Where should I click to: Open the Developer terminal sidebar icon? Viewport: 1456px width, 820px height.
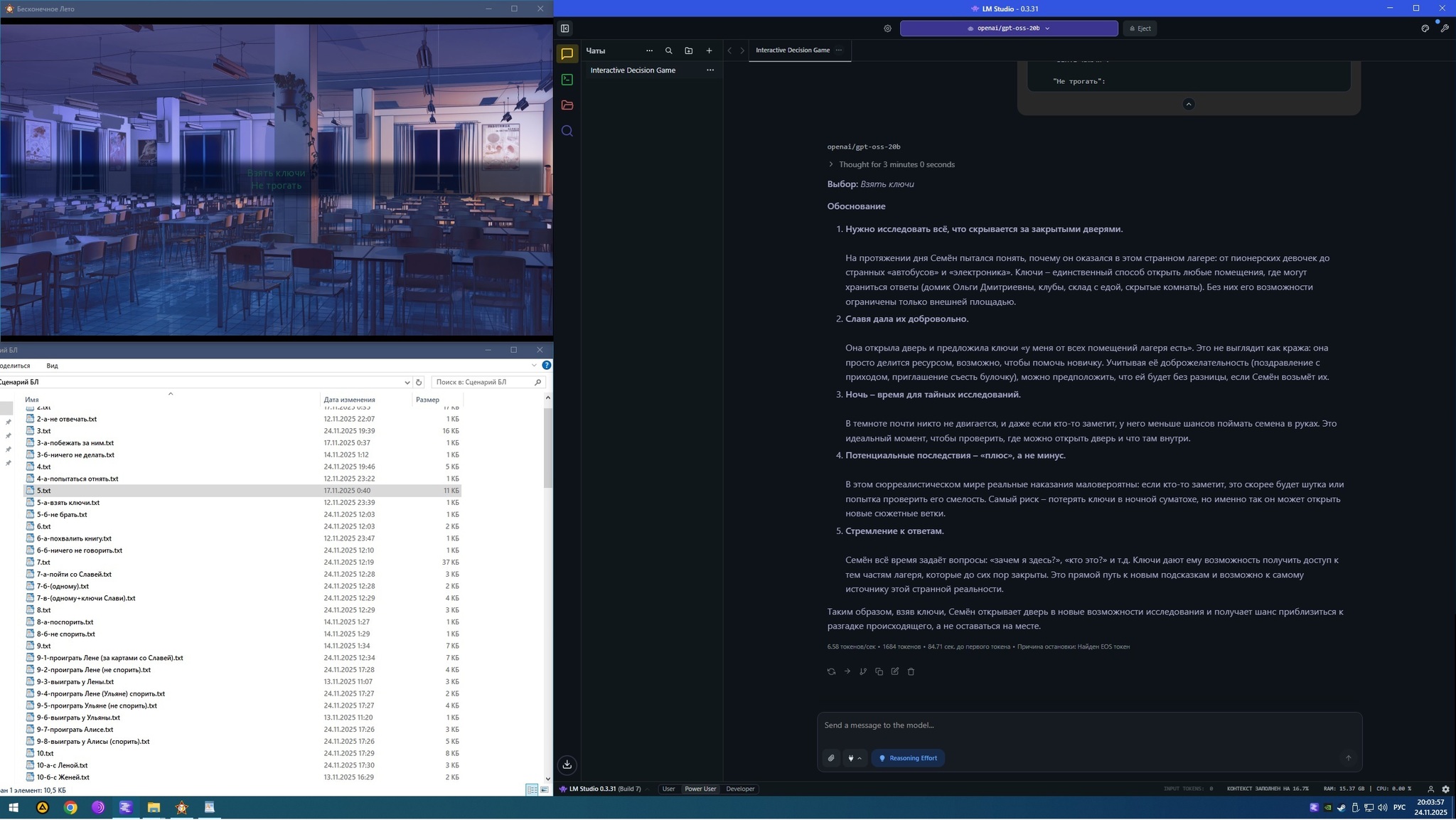(x=567, y=80)
